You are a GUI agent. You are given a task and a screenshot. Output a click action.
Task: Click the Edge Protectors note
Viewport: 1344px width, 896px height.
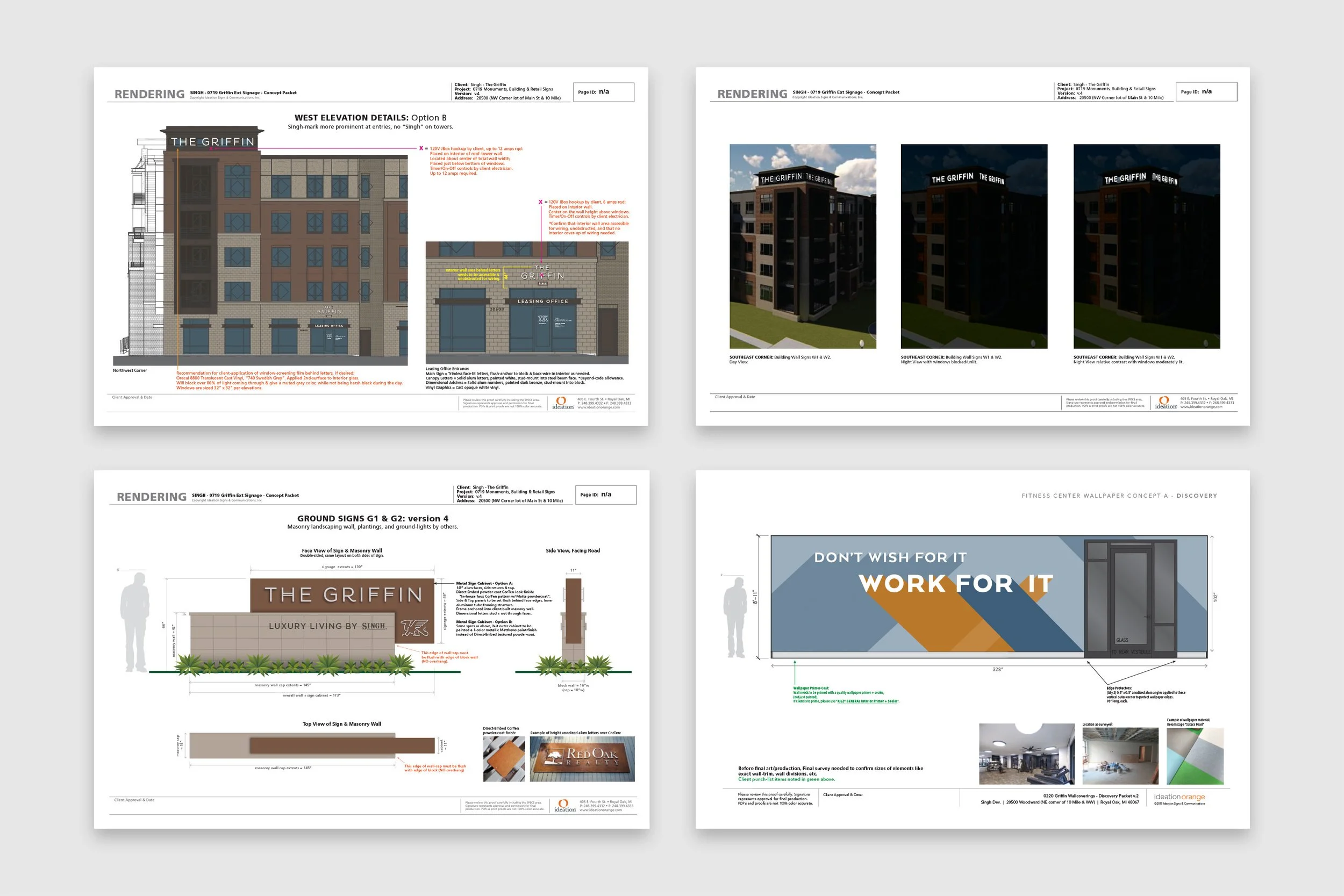click(x=1146, y=695)
